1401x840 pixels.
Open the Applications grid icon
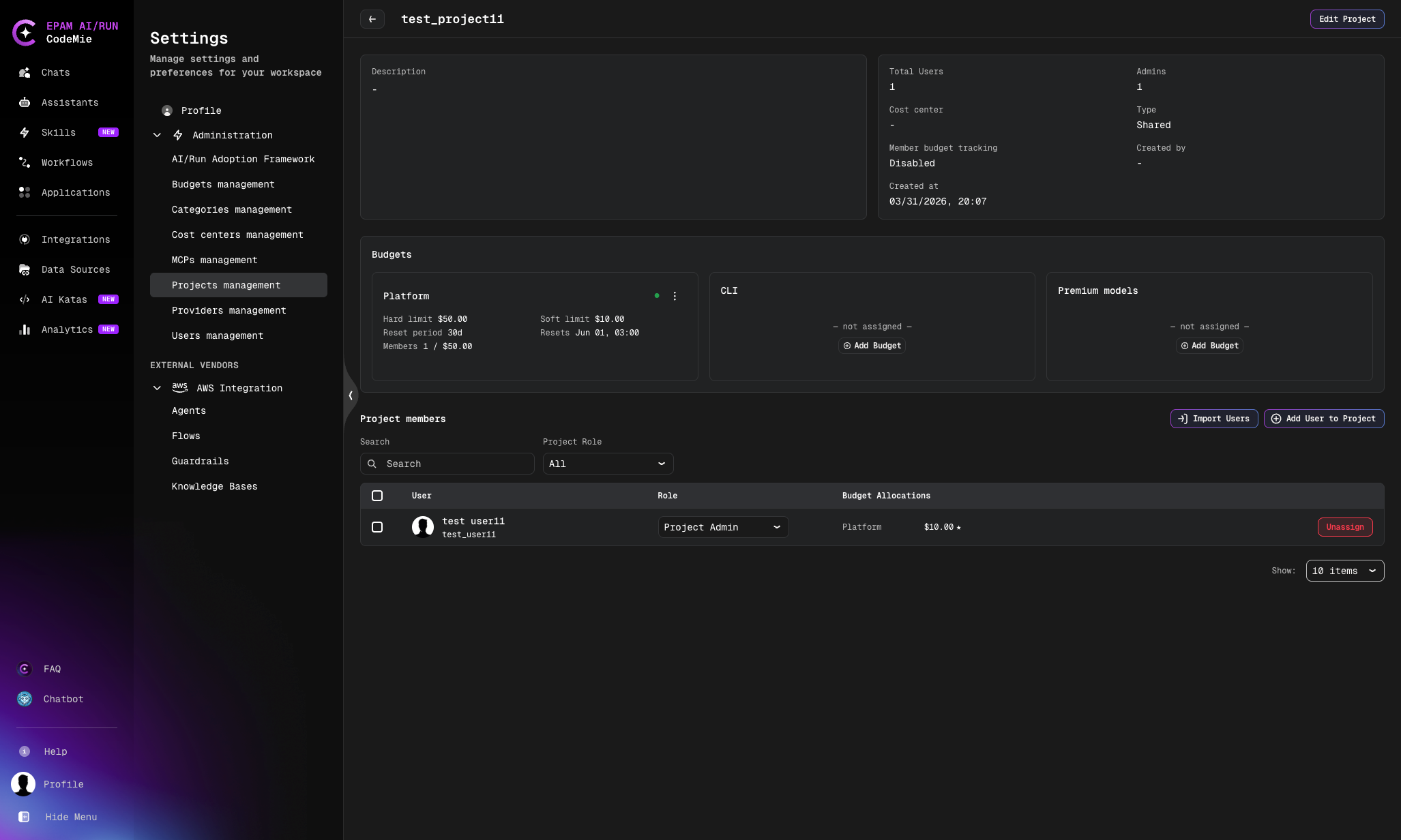pos(25,192)
